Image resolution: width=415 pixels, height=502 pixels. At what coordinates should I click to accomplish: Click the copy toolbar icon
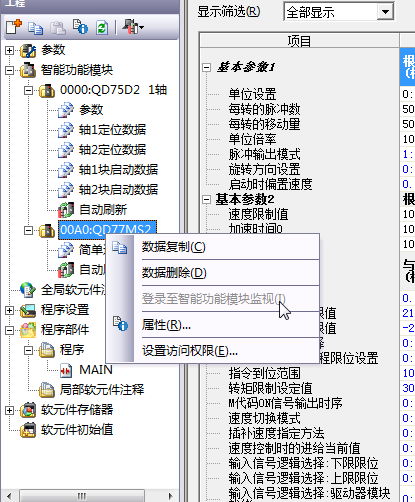pyautogui.click(x=35, y=28)
